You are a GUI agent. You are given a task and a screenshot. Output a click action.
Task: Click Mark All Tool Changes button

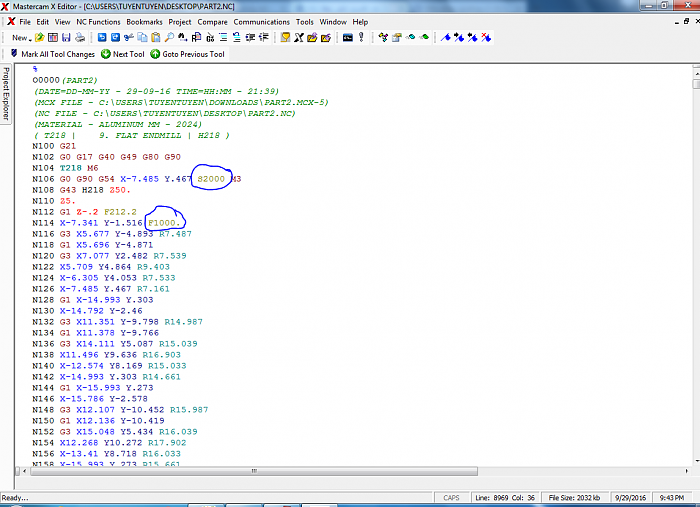click(53, 54)
